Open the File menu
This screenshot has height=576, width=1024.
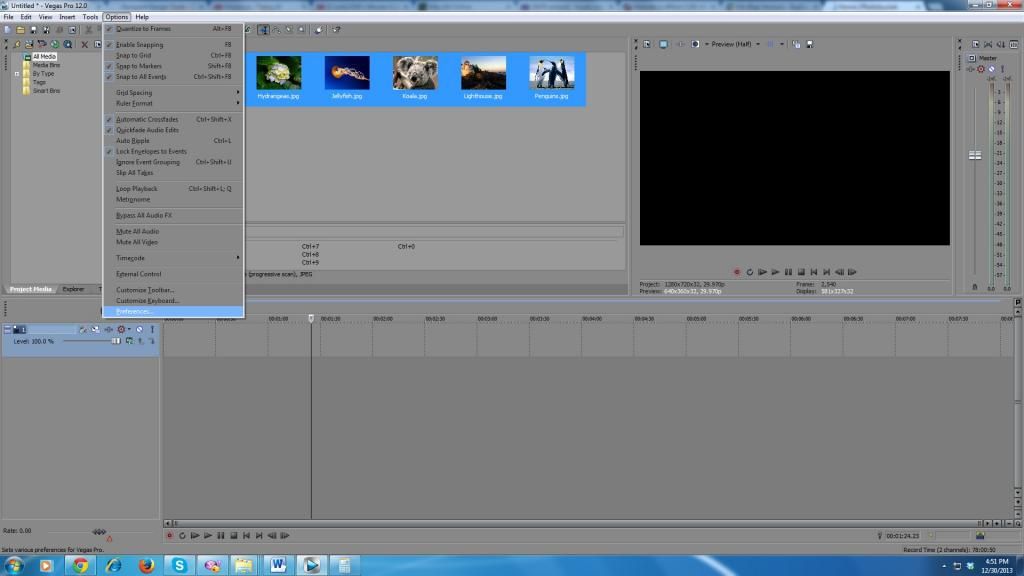tap(8, 17)
